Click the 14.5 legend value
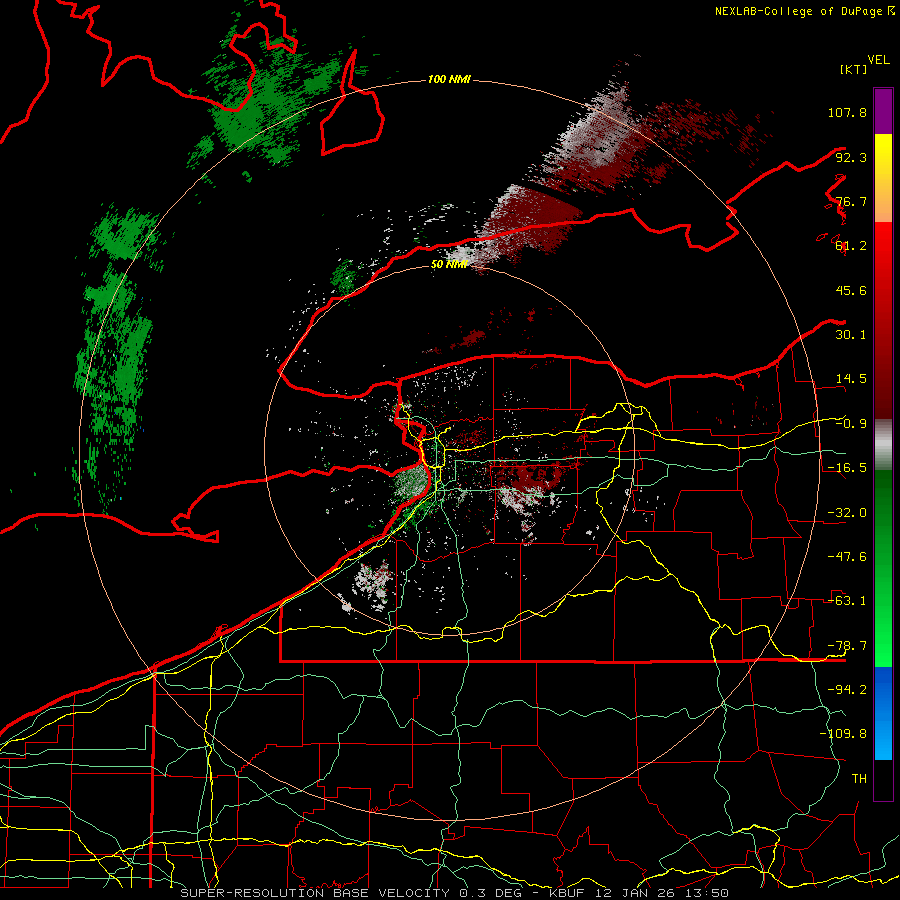The image size is (900, 900). pyautogui.click(x=851, y=379)
